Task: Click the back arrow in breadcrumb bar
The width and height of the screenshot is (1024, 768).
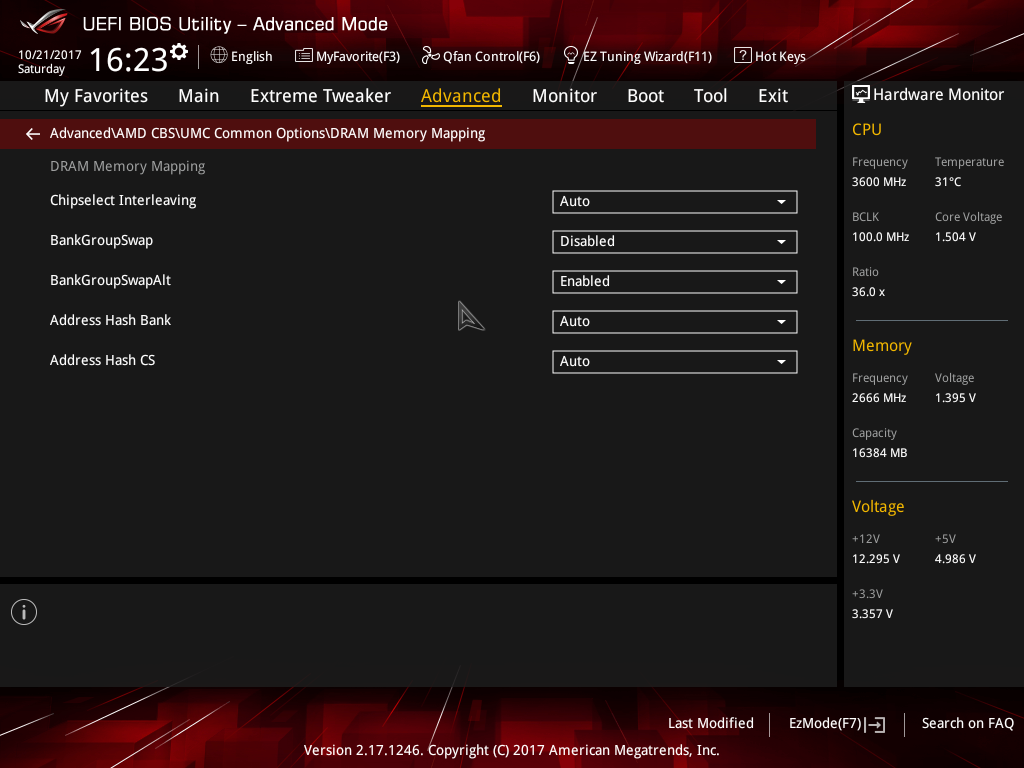Action: (33, 134)
